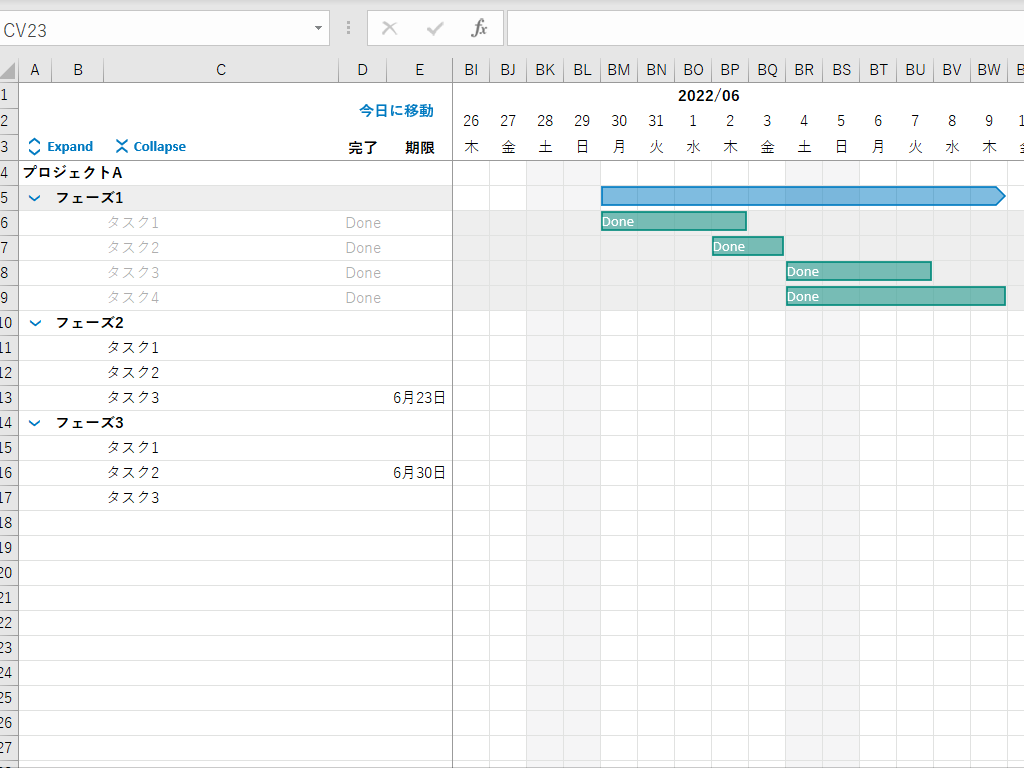Click the date 30 in the timeline header
Screen dimensions: 1024x768
(619, 121)
